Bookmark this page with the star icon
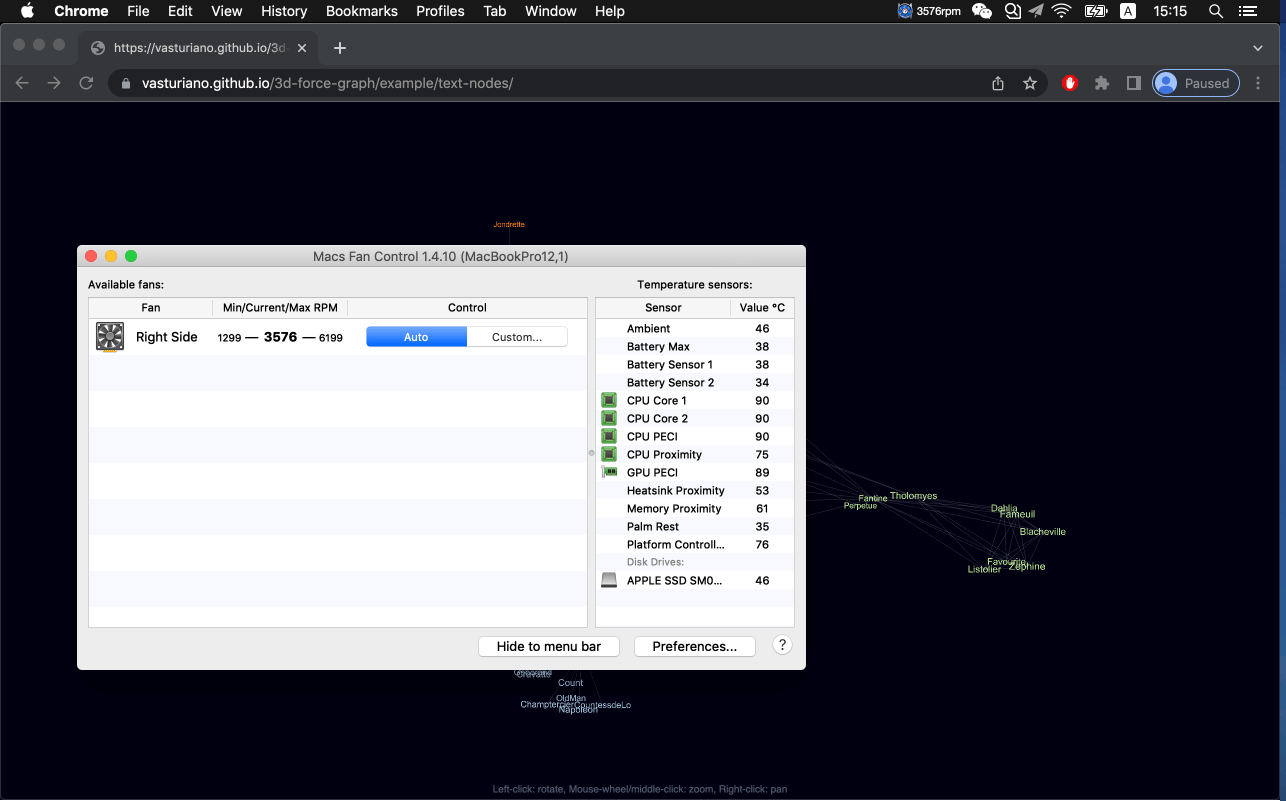 pos(1030,83)
